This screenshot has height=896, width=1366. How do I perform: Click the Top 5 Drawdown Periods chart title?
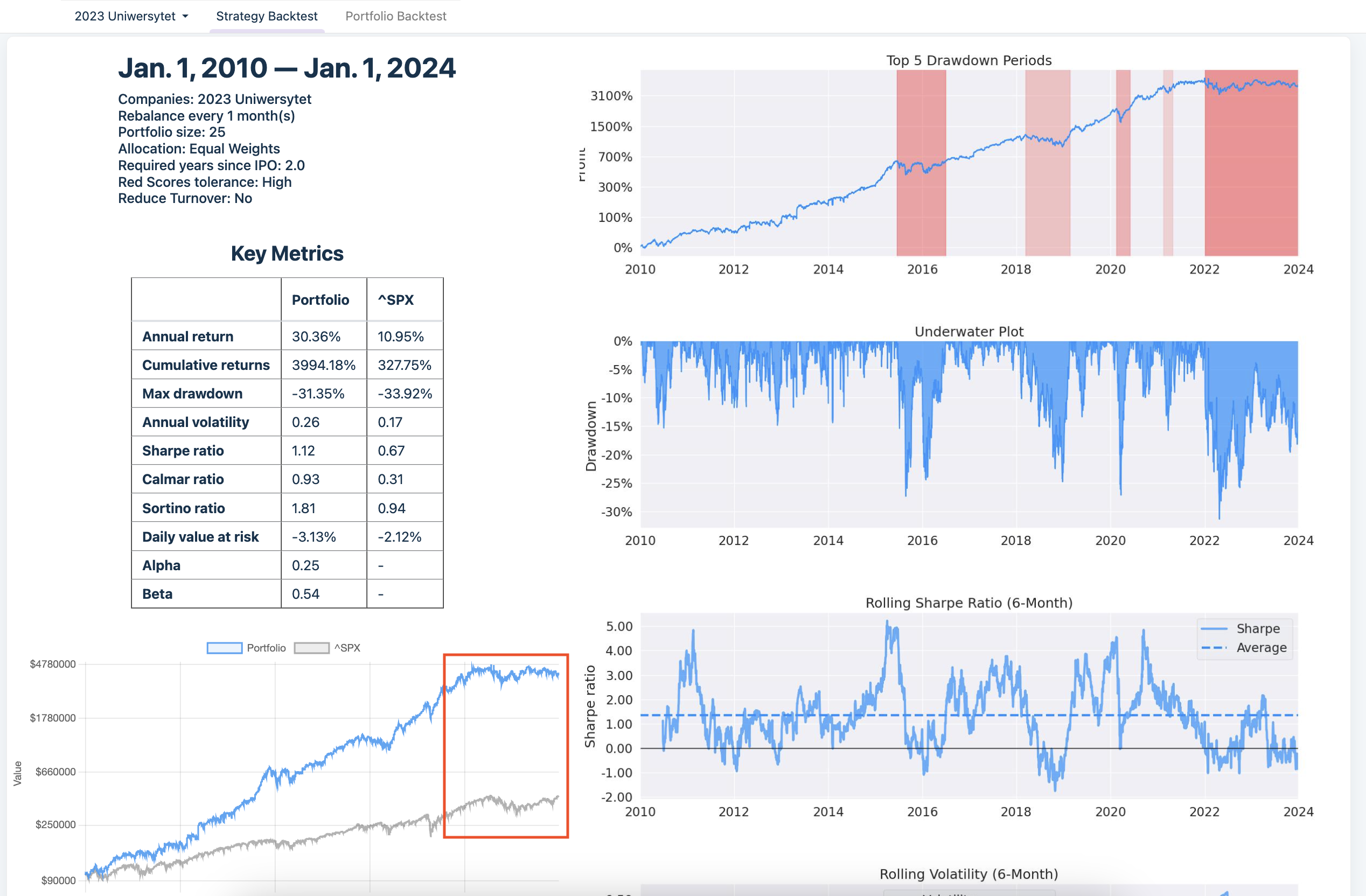coord(968,60)
